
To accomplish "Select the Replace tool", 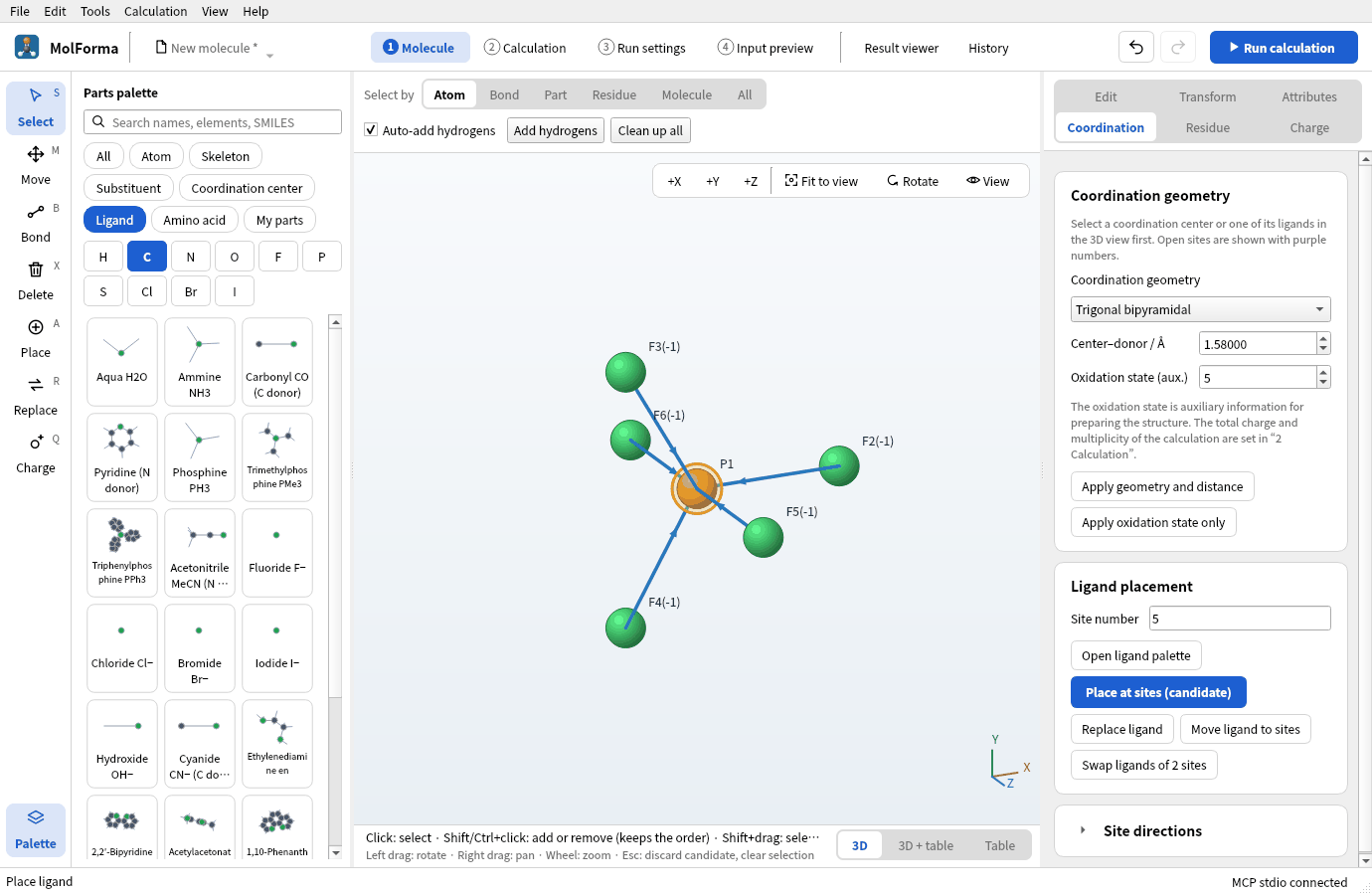I will pyautogui.click(x=36, y=396).
